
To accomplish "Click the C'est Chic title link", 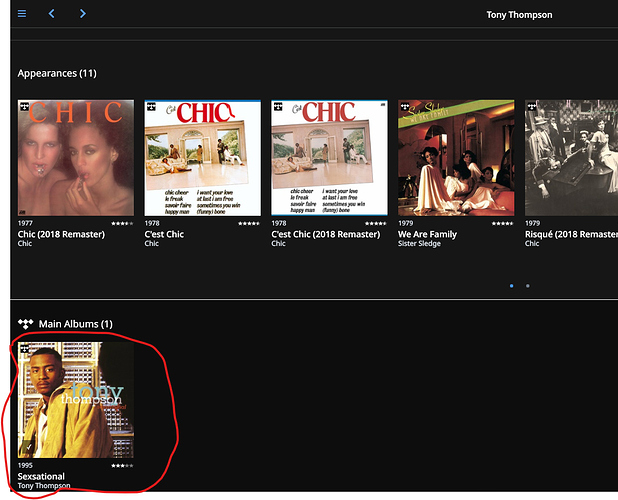I will 164,234.
